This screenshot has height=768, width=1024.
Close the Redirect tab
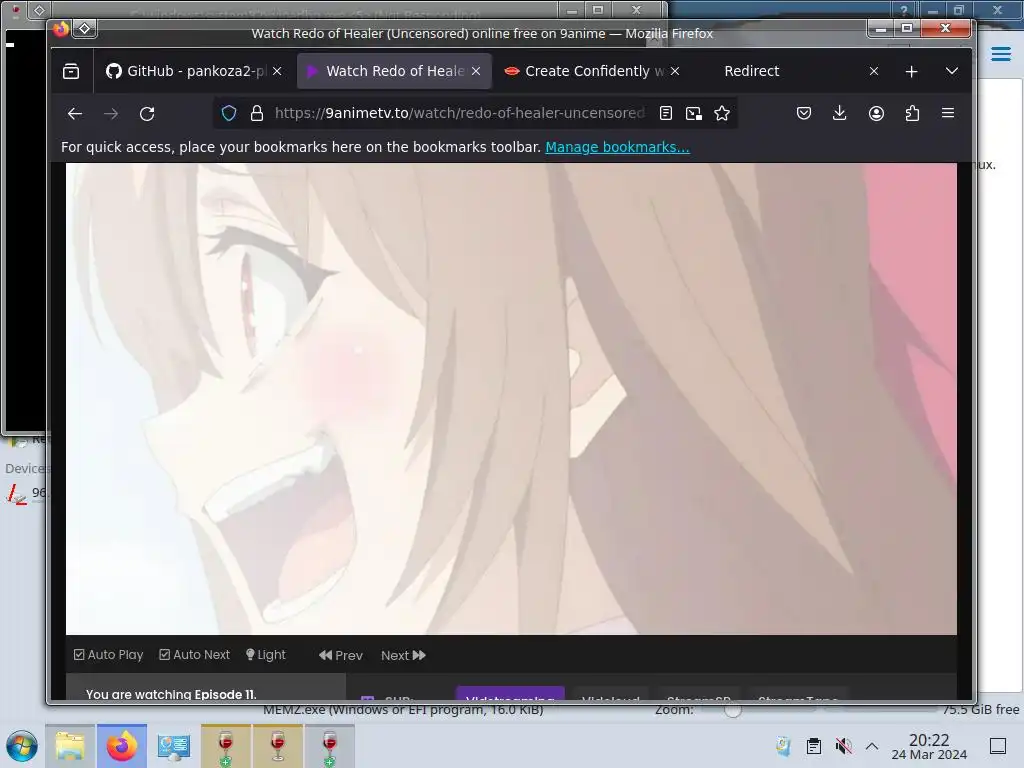pyautogui.click(x=874, y=71)
